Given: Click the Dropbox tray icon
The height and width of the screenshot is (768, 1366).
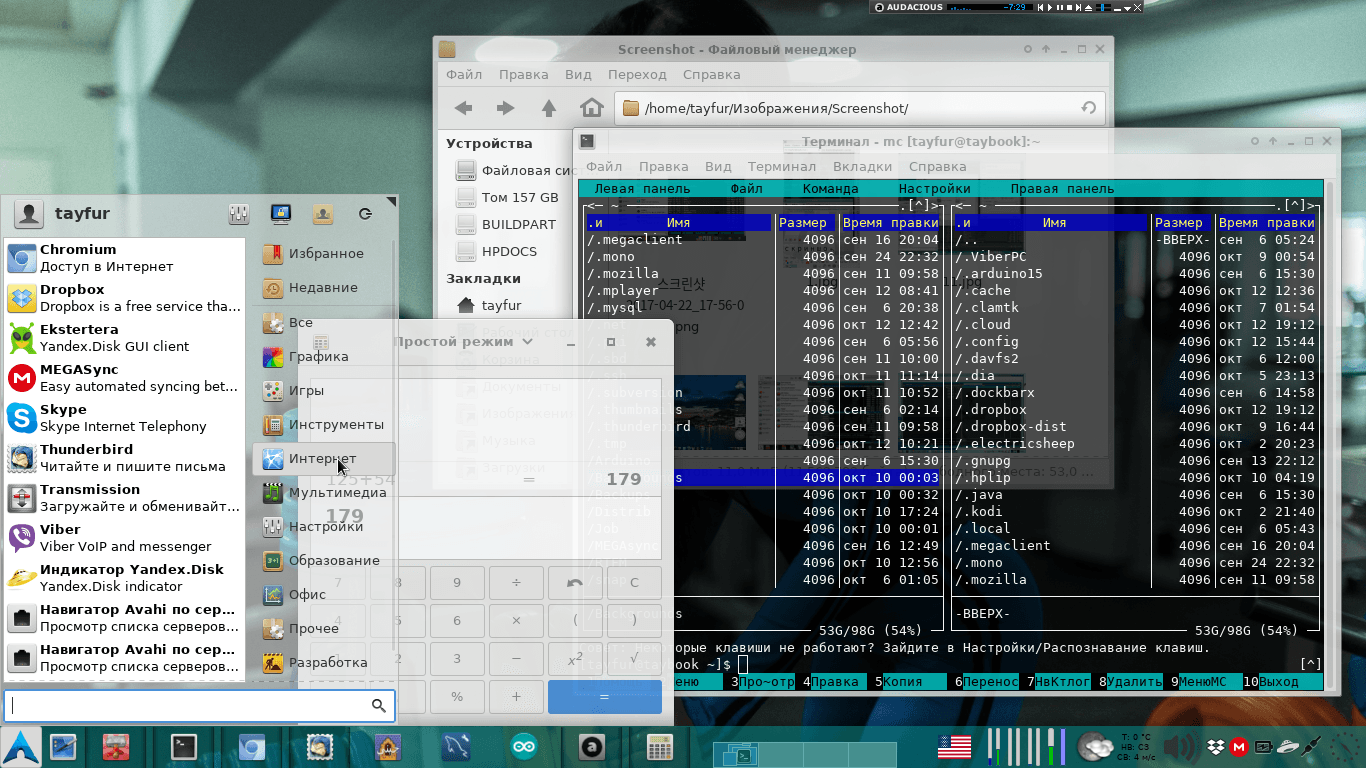Looking at the screenshot, I should tap(1216, 747).
